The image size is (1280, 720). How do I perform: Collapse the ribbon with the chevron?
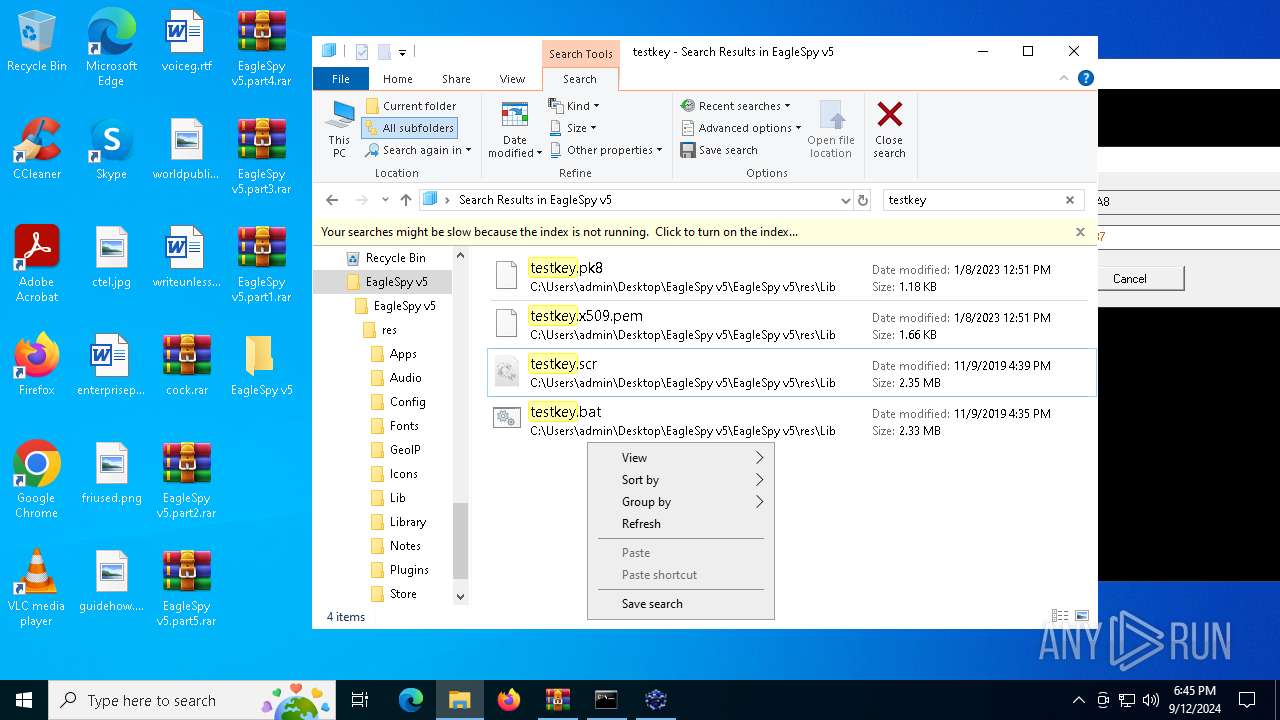pyautogui.click(x=1065, y=78)
